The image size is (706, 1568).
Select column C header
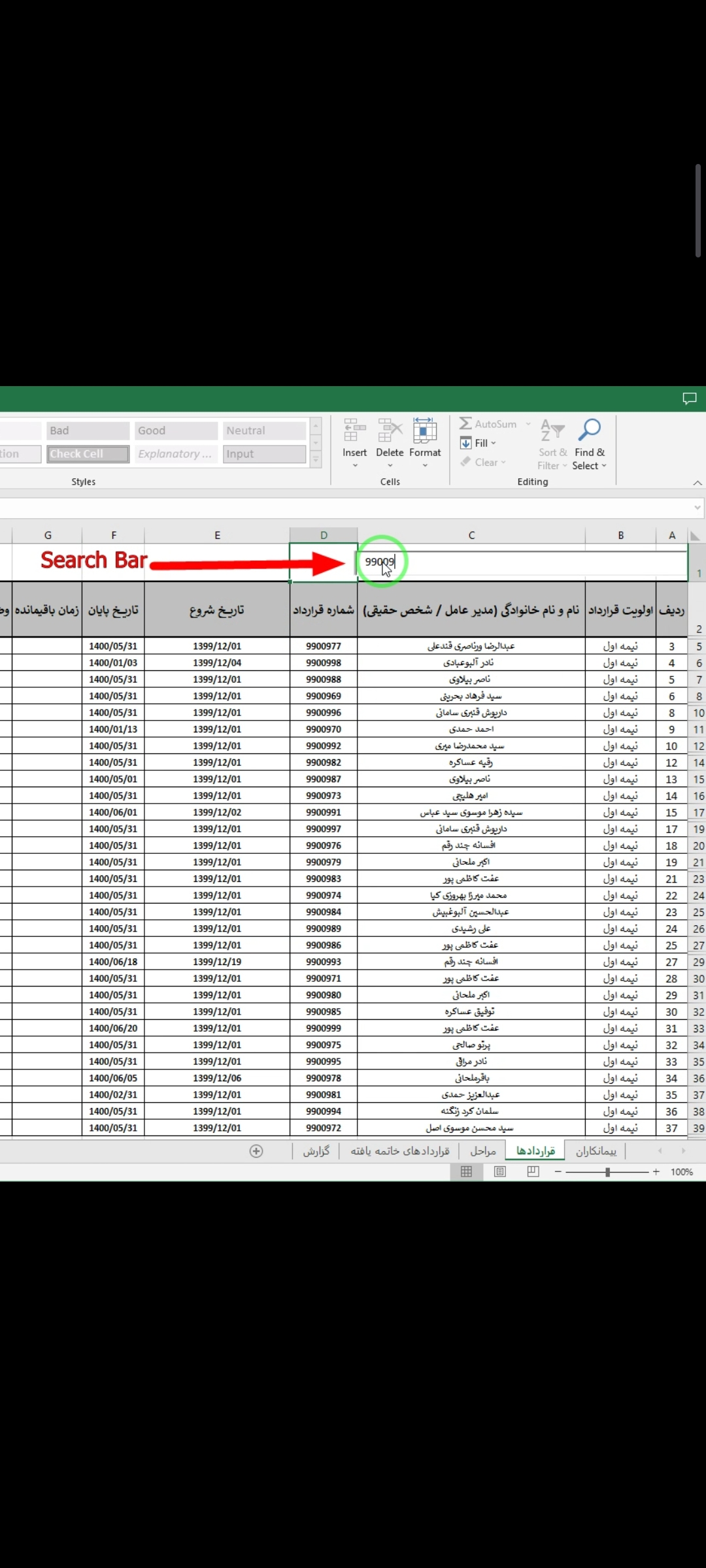471,535
